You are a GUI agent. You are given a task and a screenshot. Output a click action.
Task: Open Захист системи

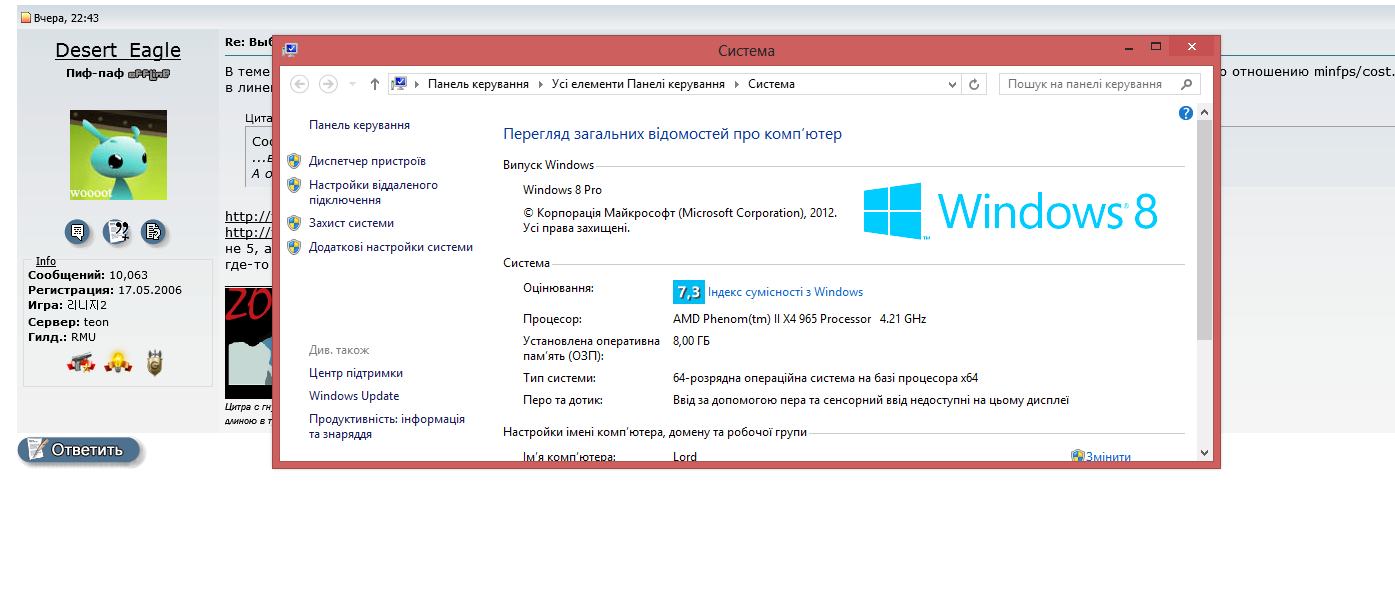pyautogui.click(x=351, y=223)
